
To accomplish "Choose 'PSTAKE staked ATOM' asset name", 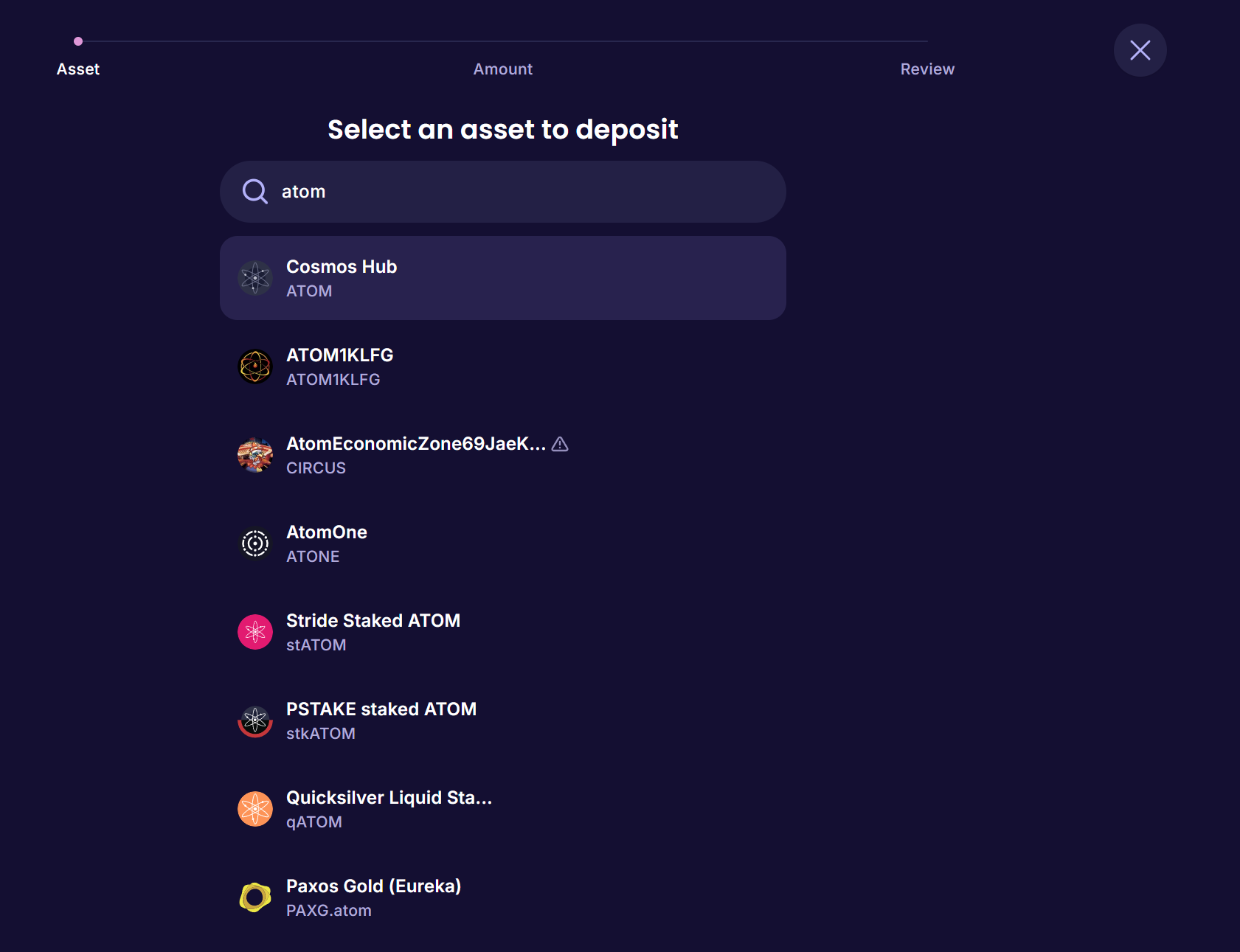I will coord(381,709).
